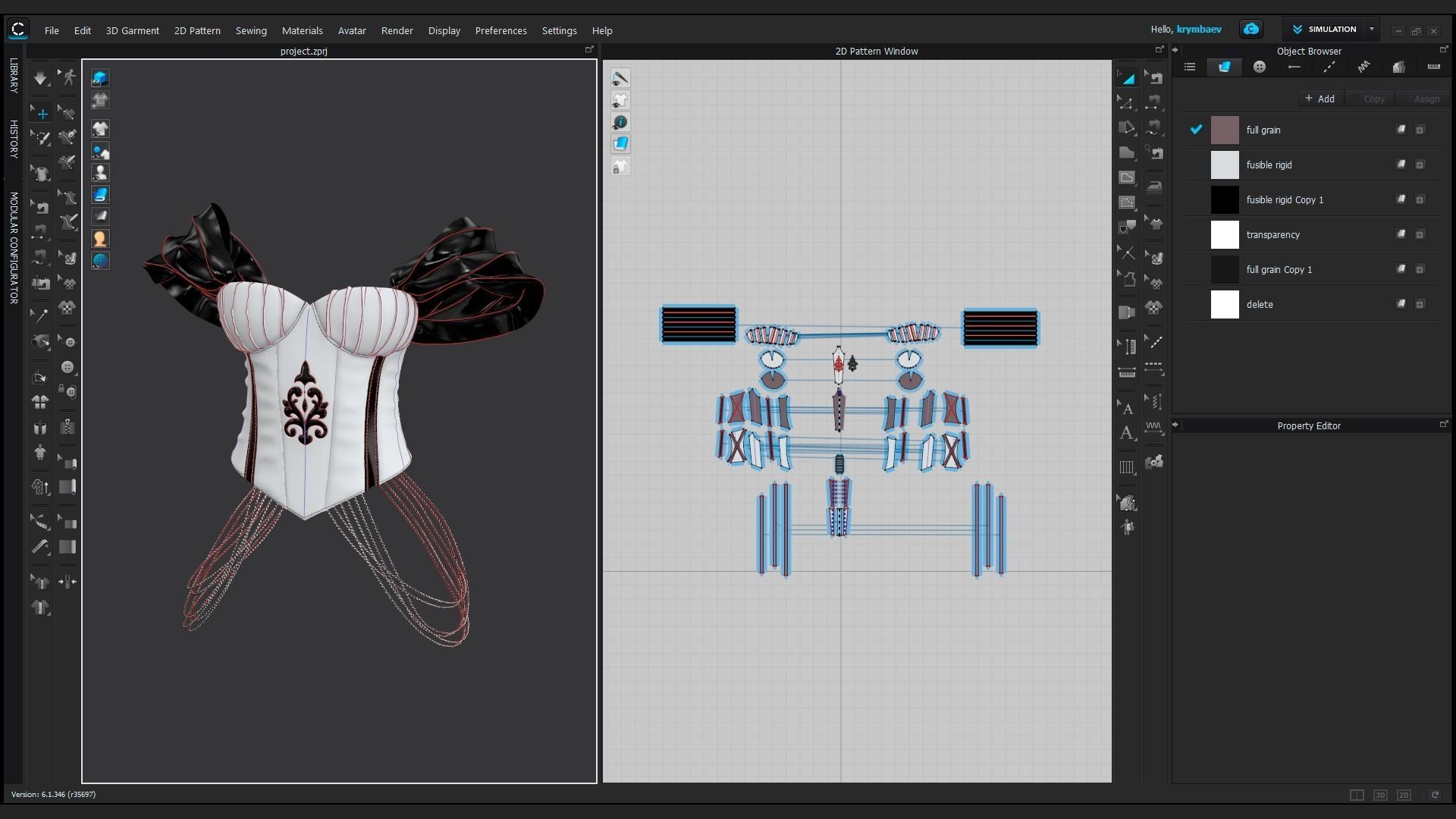This screenshot has height=819, width=1456.
Task: Click the 2D window info display icon
Action: [x=620, y=122]
